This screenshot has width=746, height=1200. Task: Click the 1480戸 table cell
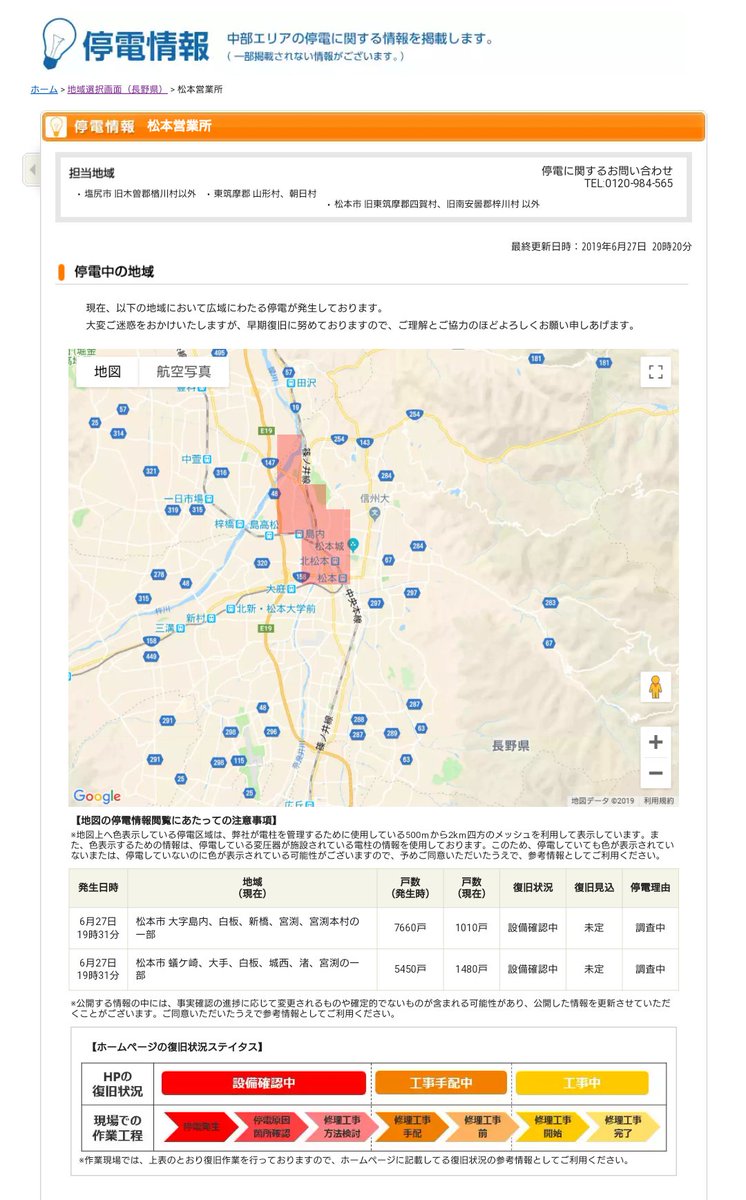[470, 969]
